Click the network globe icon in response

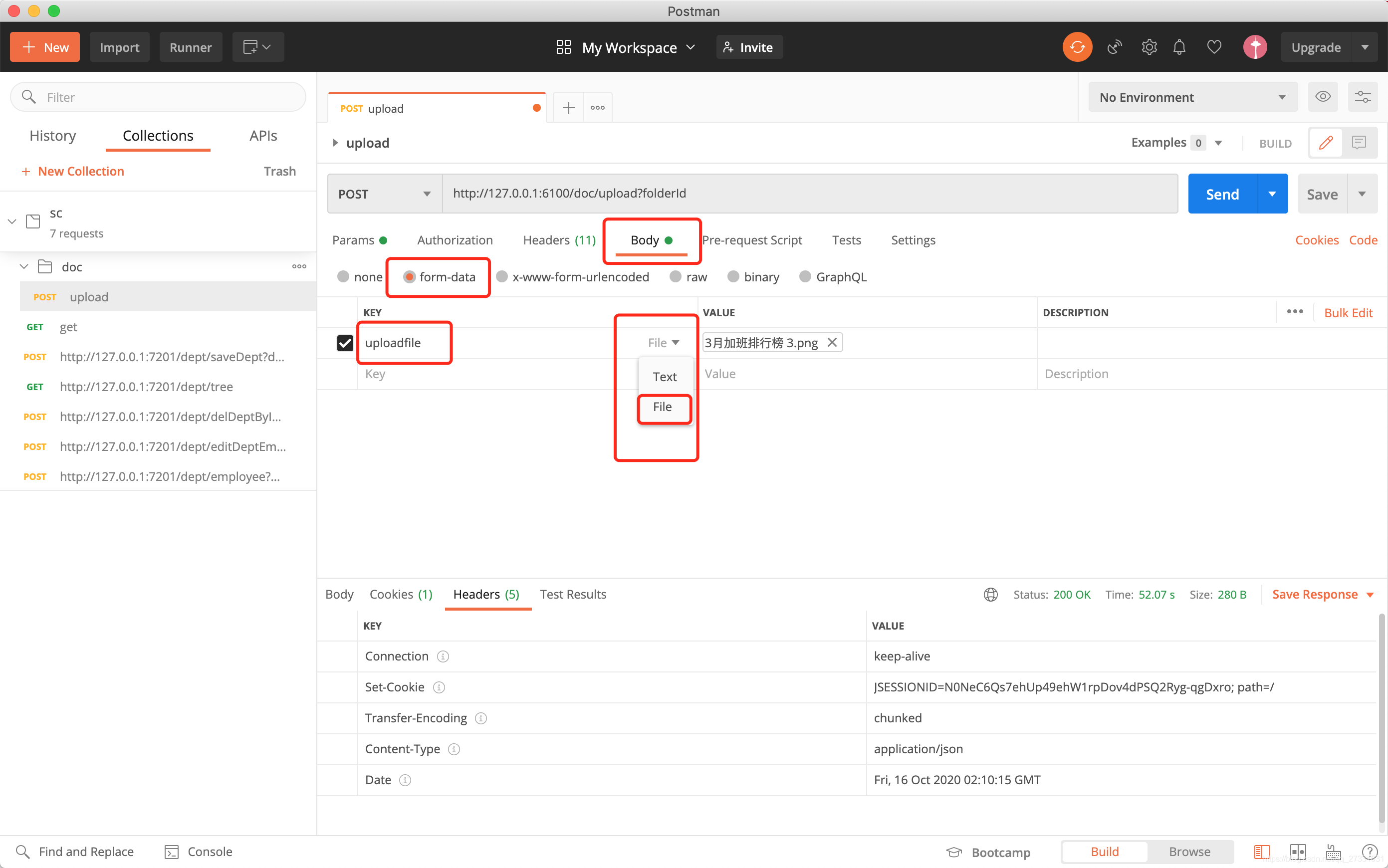[990, 594]
